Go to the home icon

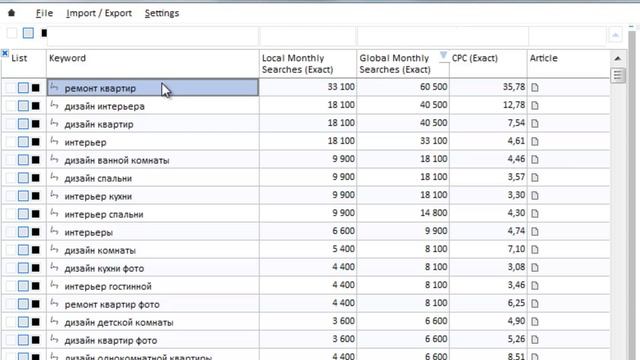tap(11, 13)
